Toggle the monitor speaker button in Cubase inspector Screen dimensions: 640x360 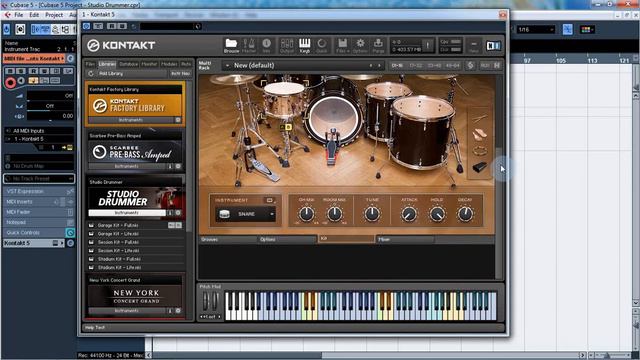tap(21, 81)
